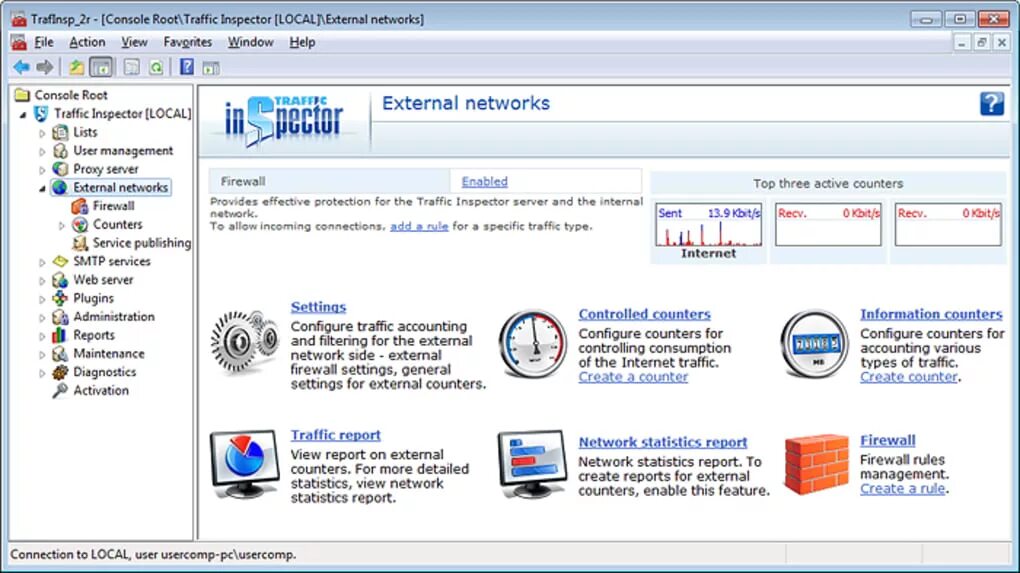1020x573 pixels.
Task: Select Diagnostics tree item
Action: [104, 372]
